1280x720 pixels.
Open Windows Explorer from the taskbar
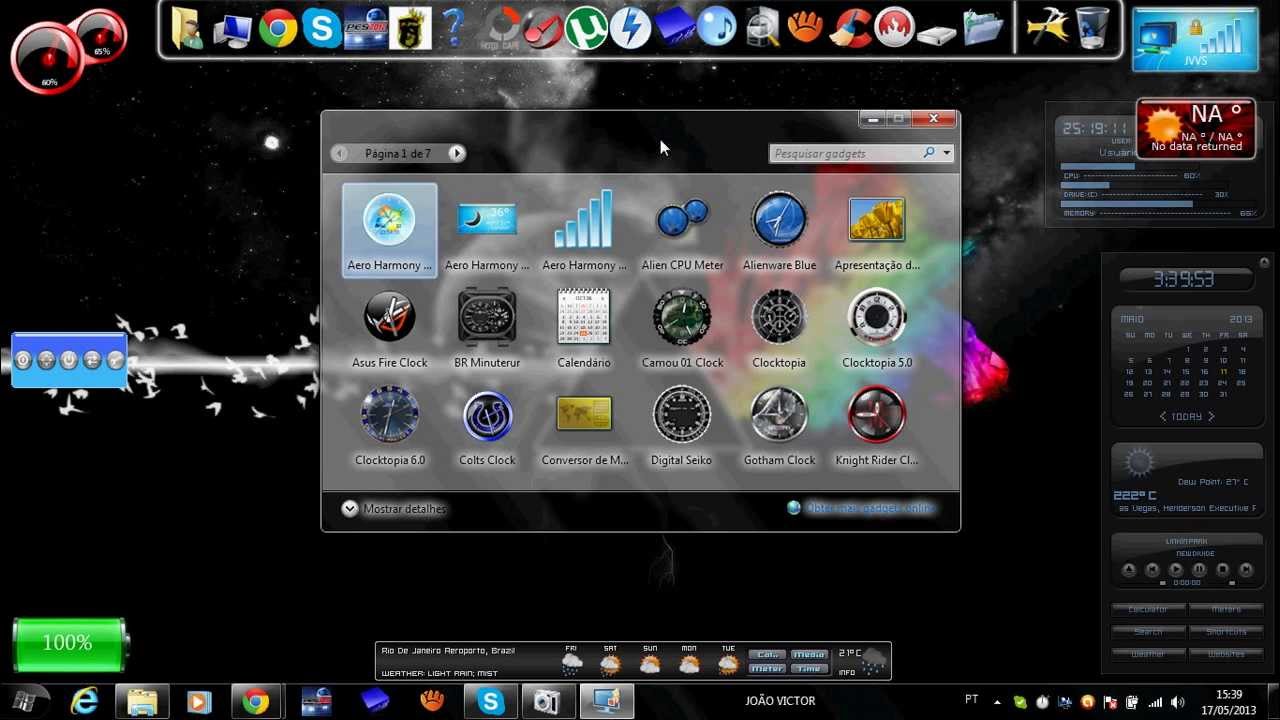coord(141,701)
